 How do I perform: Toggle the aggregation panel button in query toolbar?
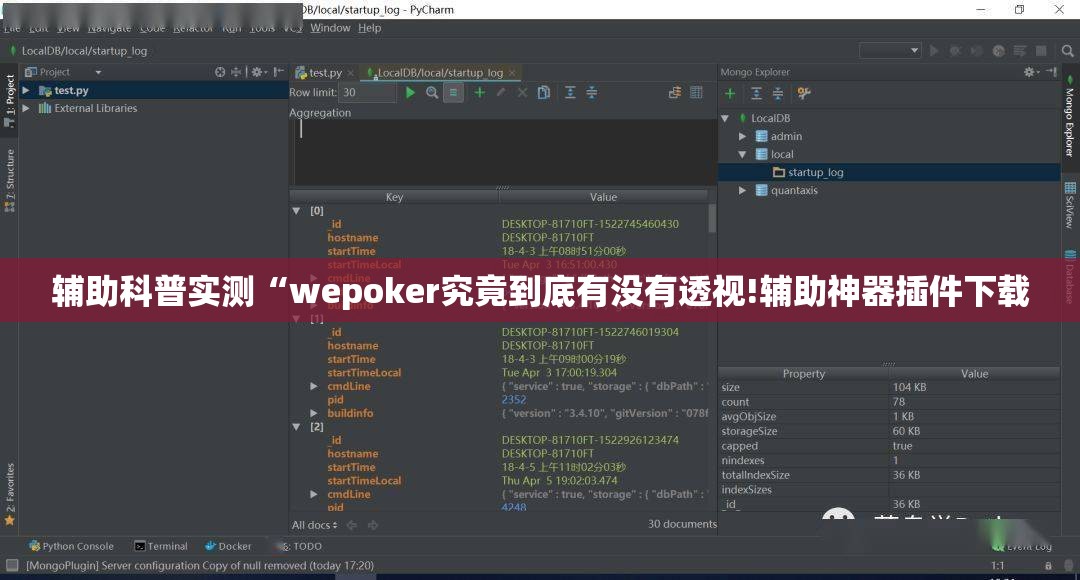tap(453, 92)
